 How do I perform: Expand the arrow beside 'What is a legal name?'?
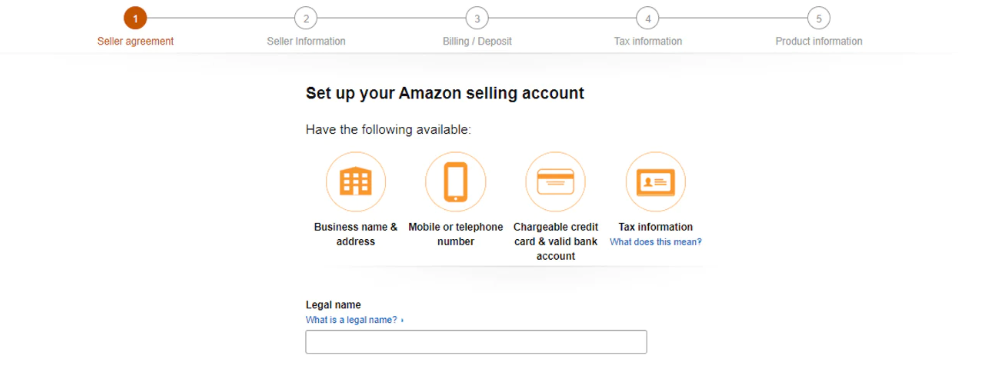(402, 321)
